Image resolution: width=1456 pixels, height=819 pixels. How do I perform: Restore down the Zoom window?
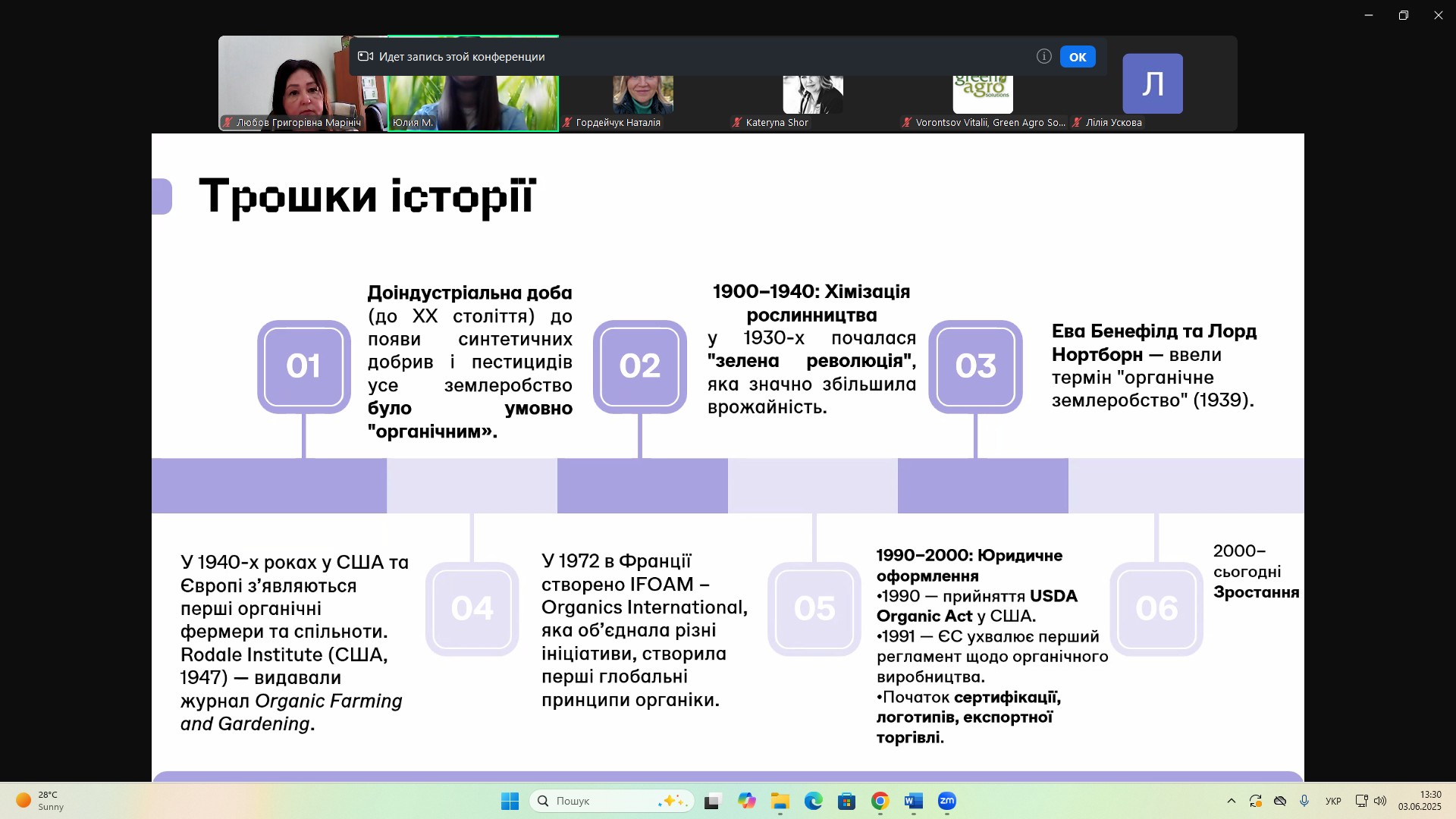click(1404, 15)
